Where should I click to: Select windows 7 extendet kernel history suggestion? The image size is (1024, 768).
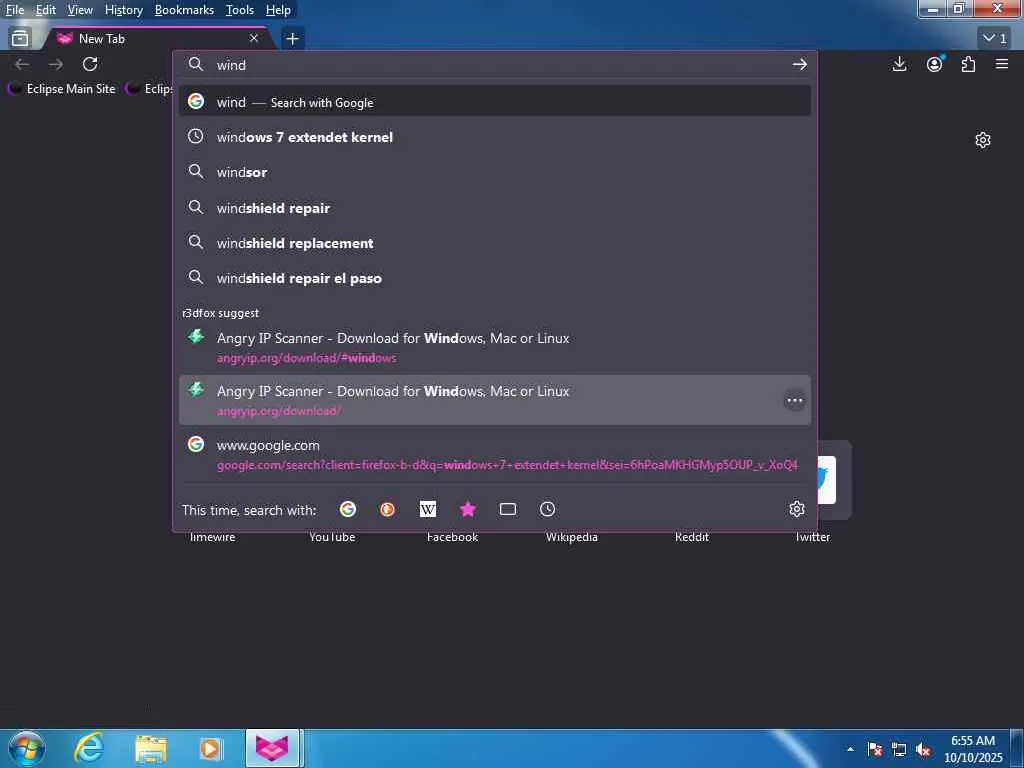[494, 137]
